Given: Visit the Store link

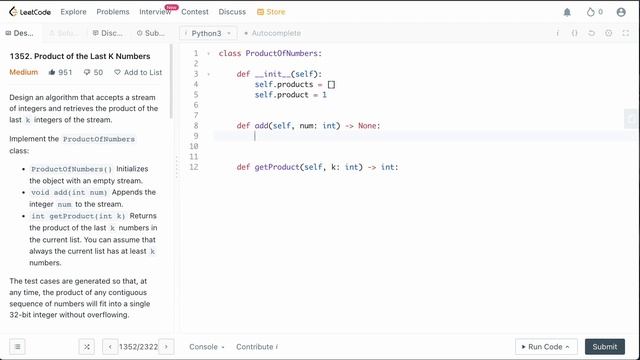Looking at the screenshot, I should pos(271,12).
